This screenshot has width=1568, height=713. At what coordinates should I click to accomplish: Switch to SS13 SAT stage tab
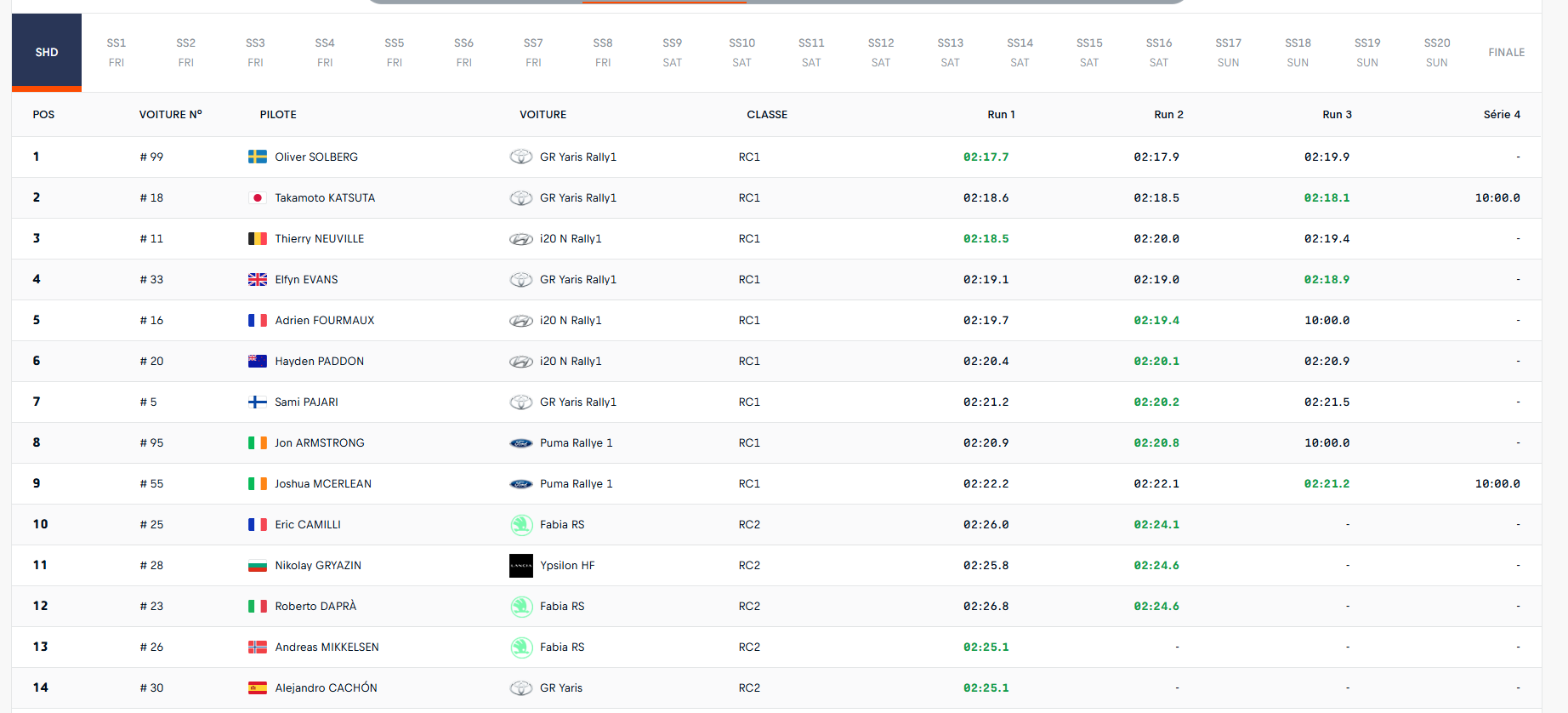[951, 52]
